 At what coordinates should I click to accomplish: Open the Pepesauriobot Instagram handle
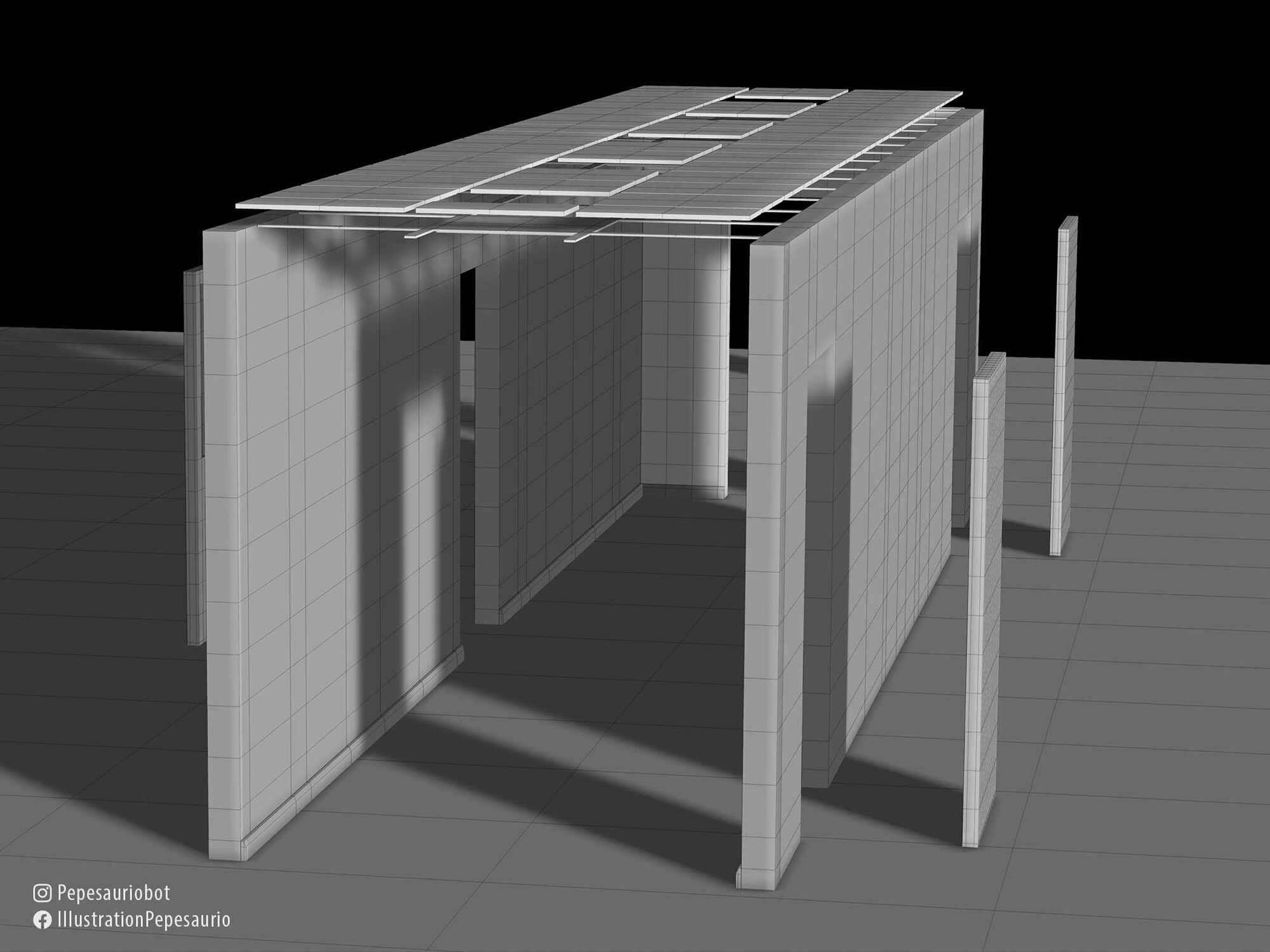pos(114,894)
